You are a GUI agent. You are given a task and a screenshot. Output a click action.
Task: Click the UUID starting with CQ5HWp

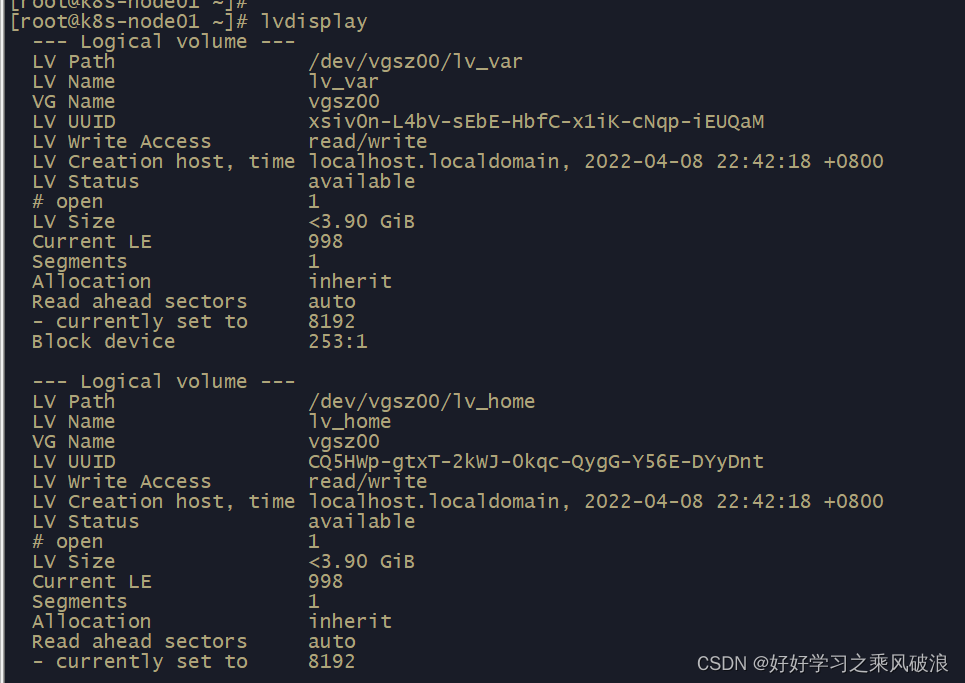pos(536,461)
